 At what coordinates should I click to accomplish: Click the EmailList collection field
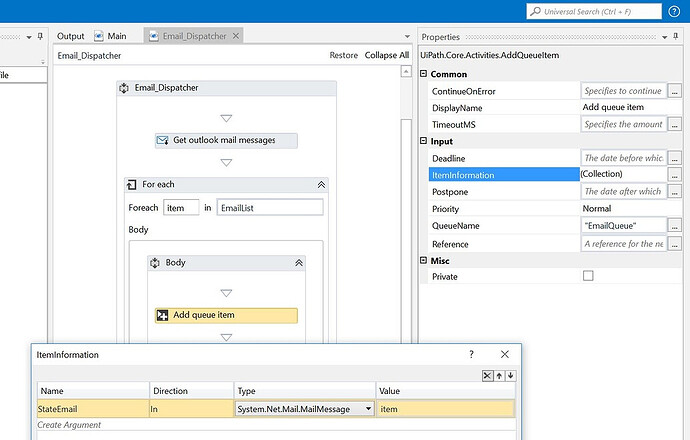[270, 208]
